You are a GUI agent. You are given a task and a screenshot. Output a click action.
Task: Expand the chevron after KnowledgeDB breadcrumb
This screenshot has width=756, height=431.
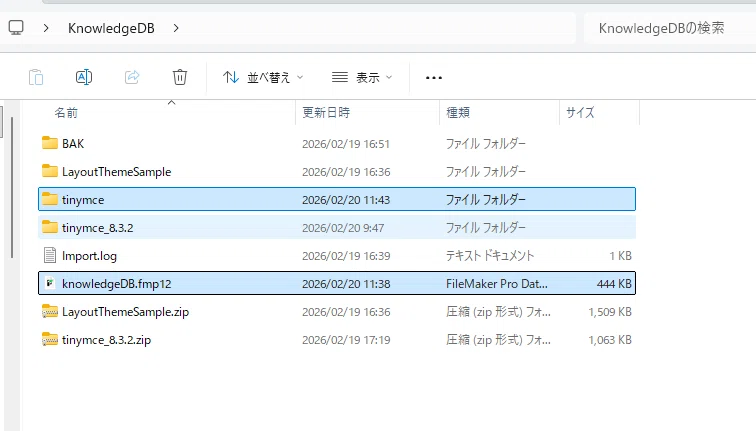tap(176, 28)
